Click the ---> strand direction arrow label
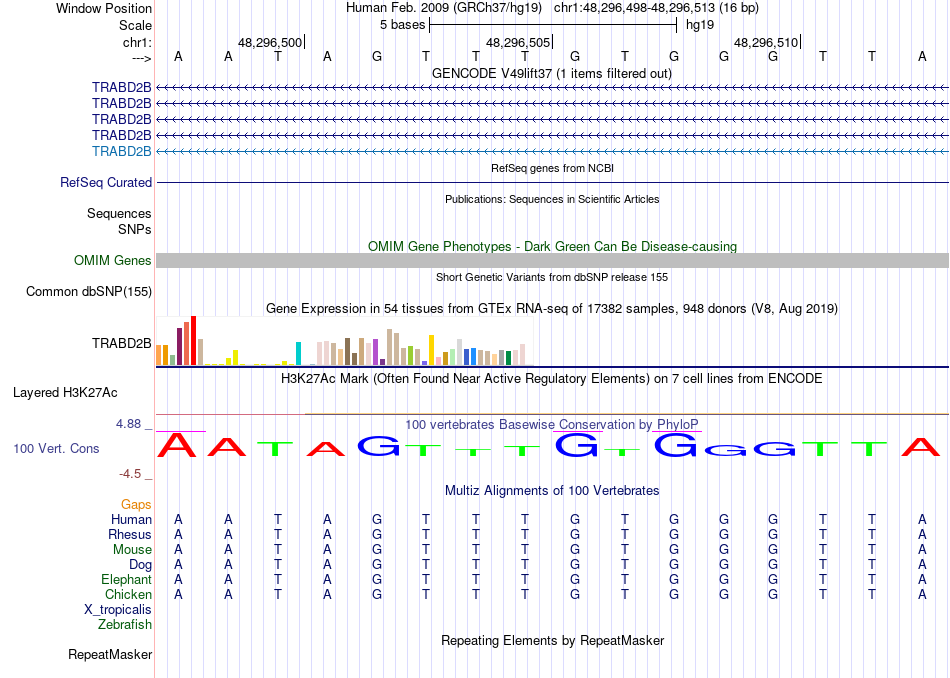The width and height of the screenshot is (950, 678). tap(141, 58)
